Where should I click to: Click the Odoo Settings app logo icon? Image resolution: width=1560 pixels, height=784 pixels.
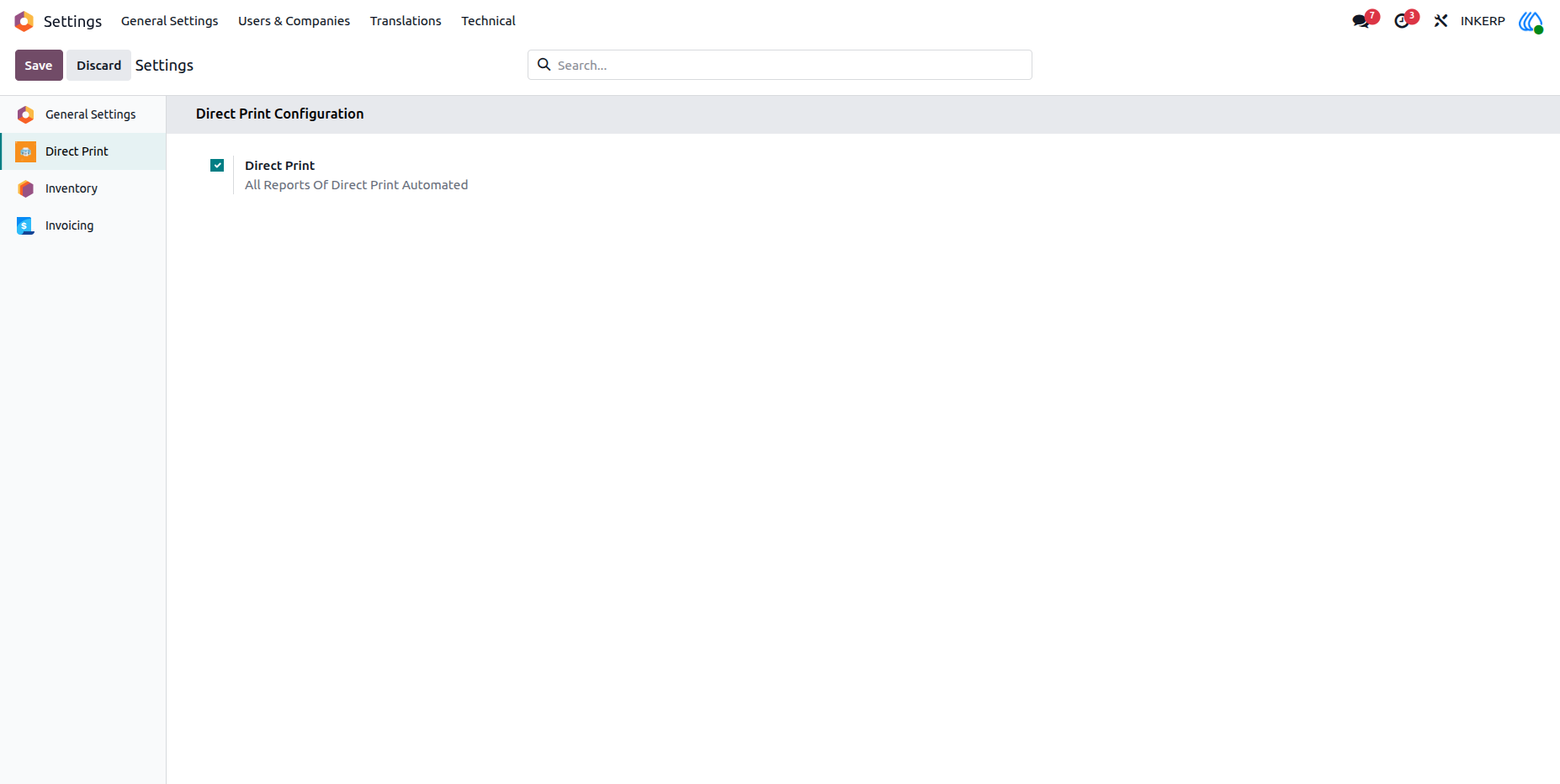[24, 21]
